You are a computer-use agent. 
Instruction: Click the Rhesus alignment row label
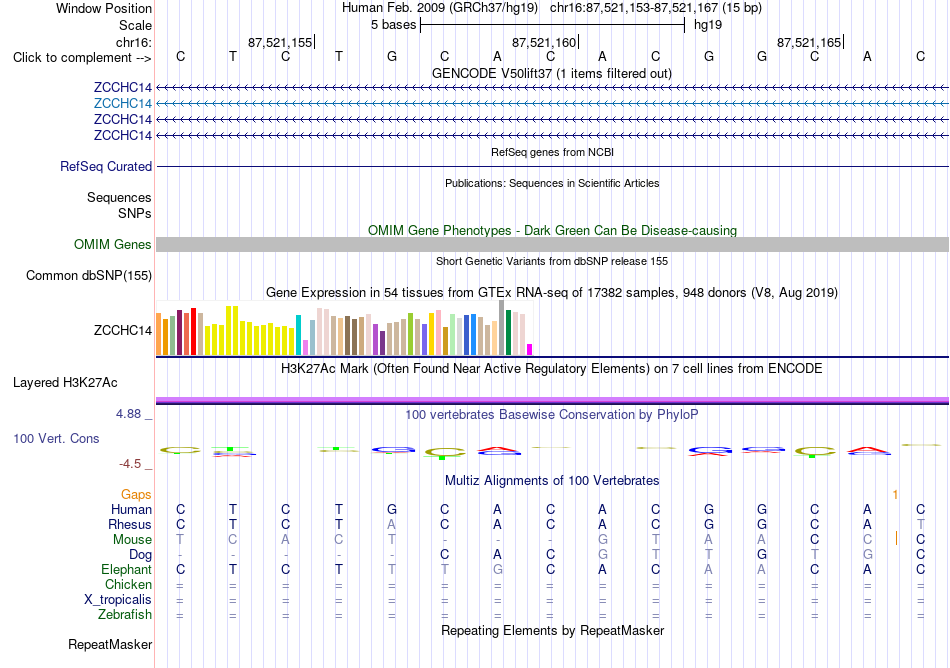coord(130,524)
